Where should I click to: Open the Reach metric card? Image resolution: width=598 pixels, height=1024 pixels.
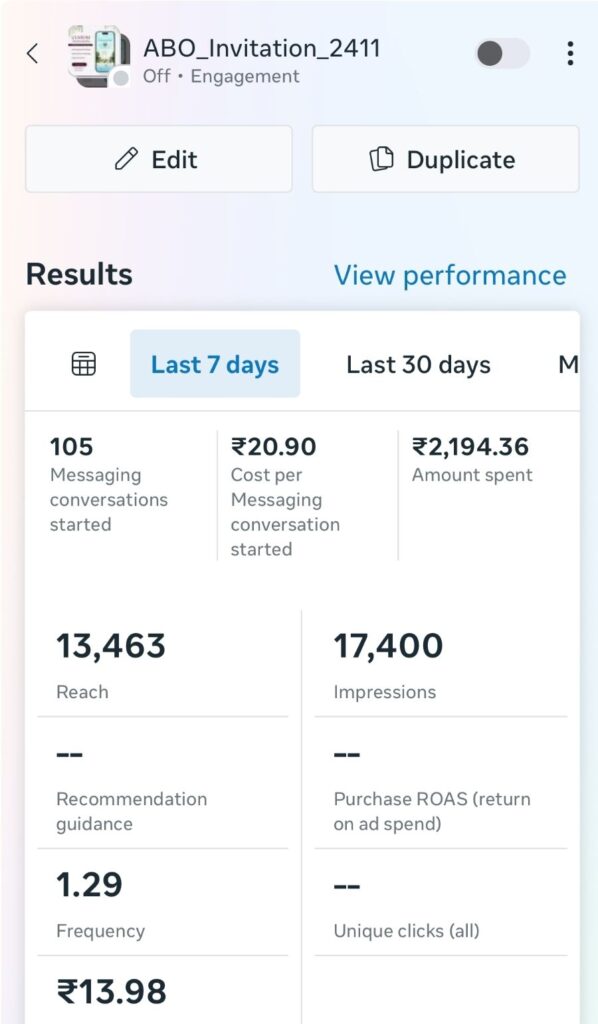163,664
